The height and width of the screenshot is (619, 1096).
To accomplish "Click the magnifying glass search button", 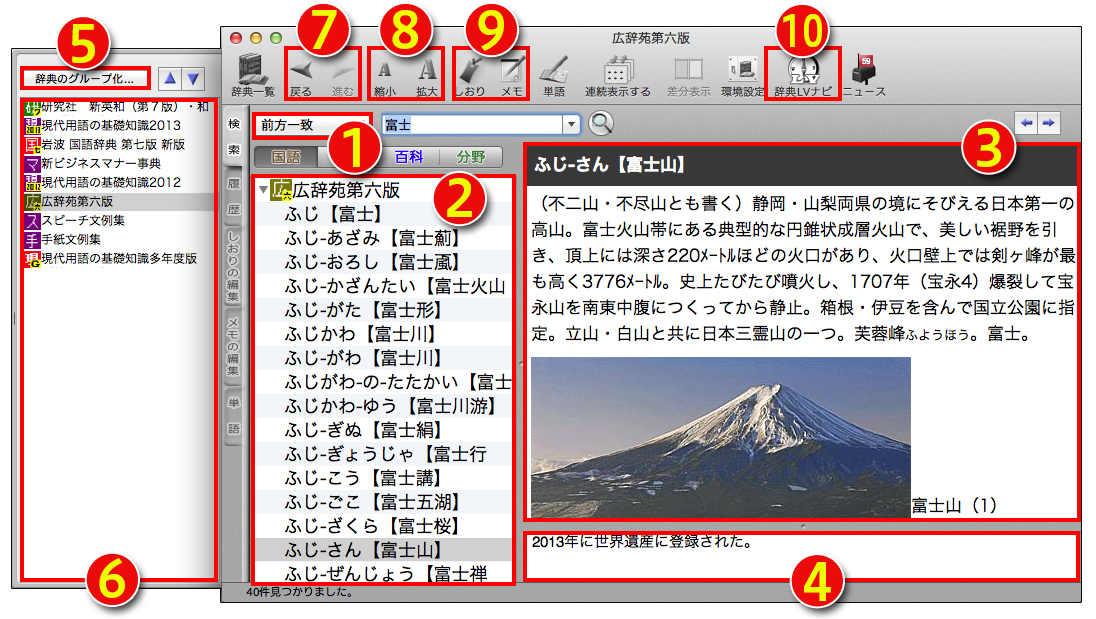I will (x=600, y=124).
